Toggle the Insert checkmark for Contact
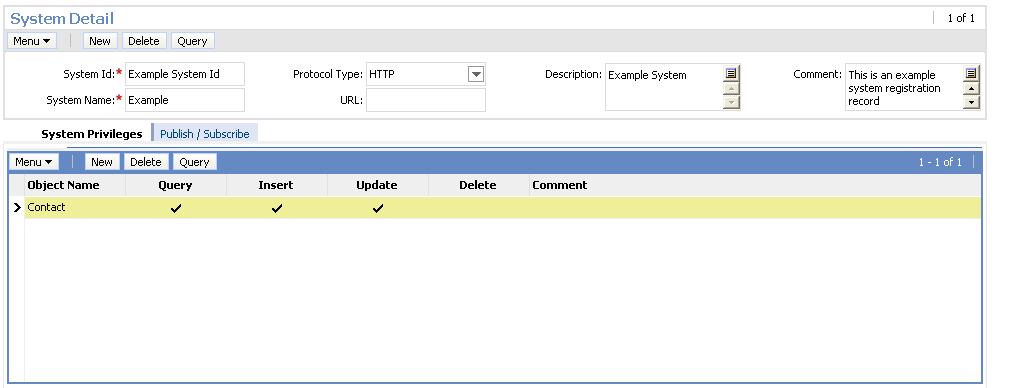Image resolution: width=1012 pixels, height=388 pixels. pos(277,208)
